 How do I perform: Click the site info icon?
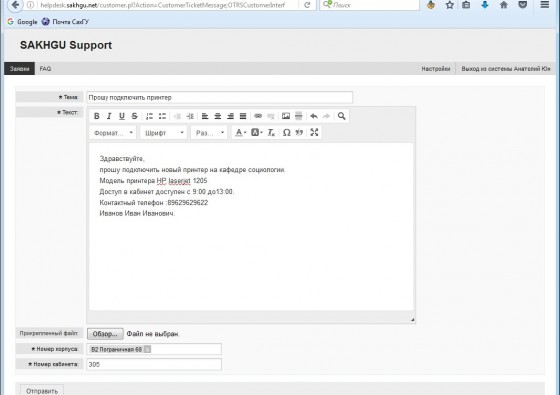click(x=30, y=5)
